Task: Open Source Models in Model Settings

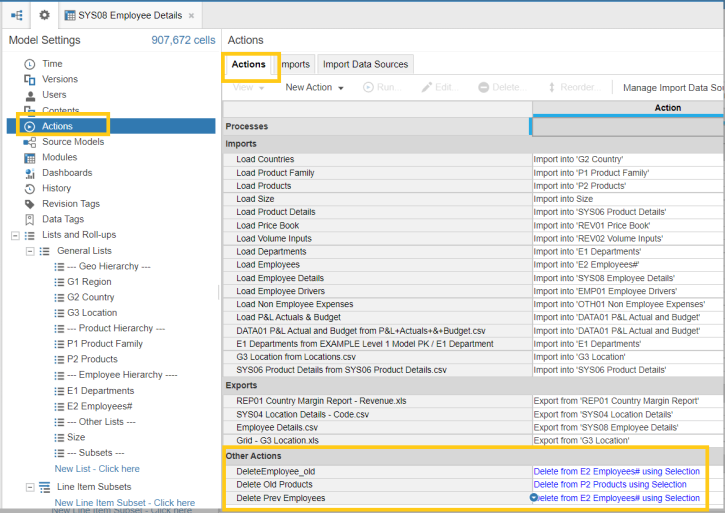Action: click(x=73, y=142)
